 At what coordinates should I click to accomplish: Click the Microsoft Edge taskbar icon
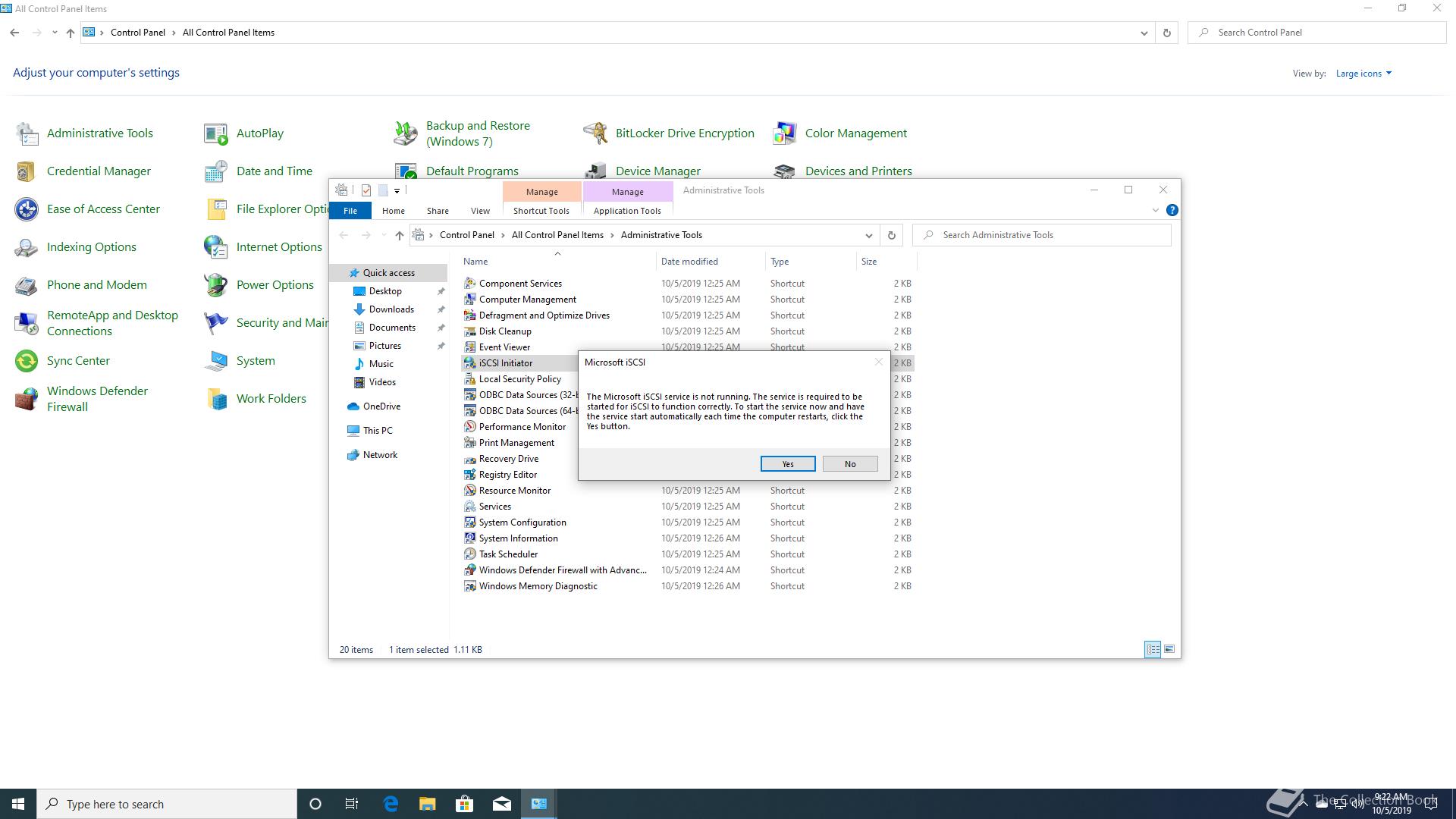click(x=391, y=804)
